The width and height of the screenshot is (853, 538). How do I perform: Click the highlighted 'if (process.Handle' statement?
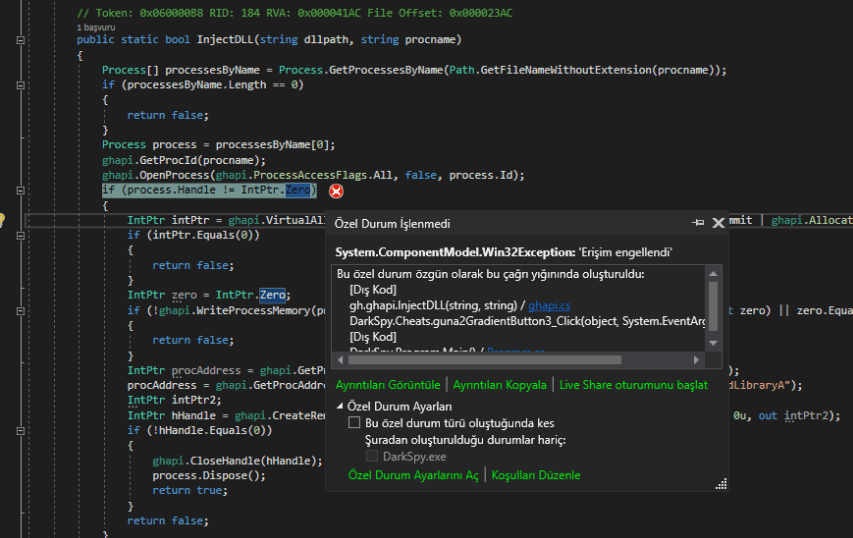(209, 190)
